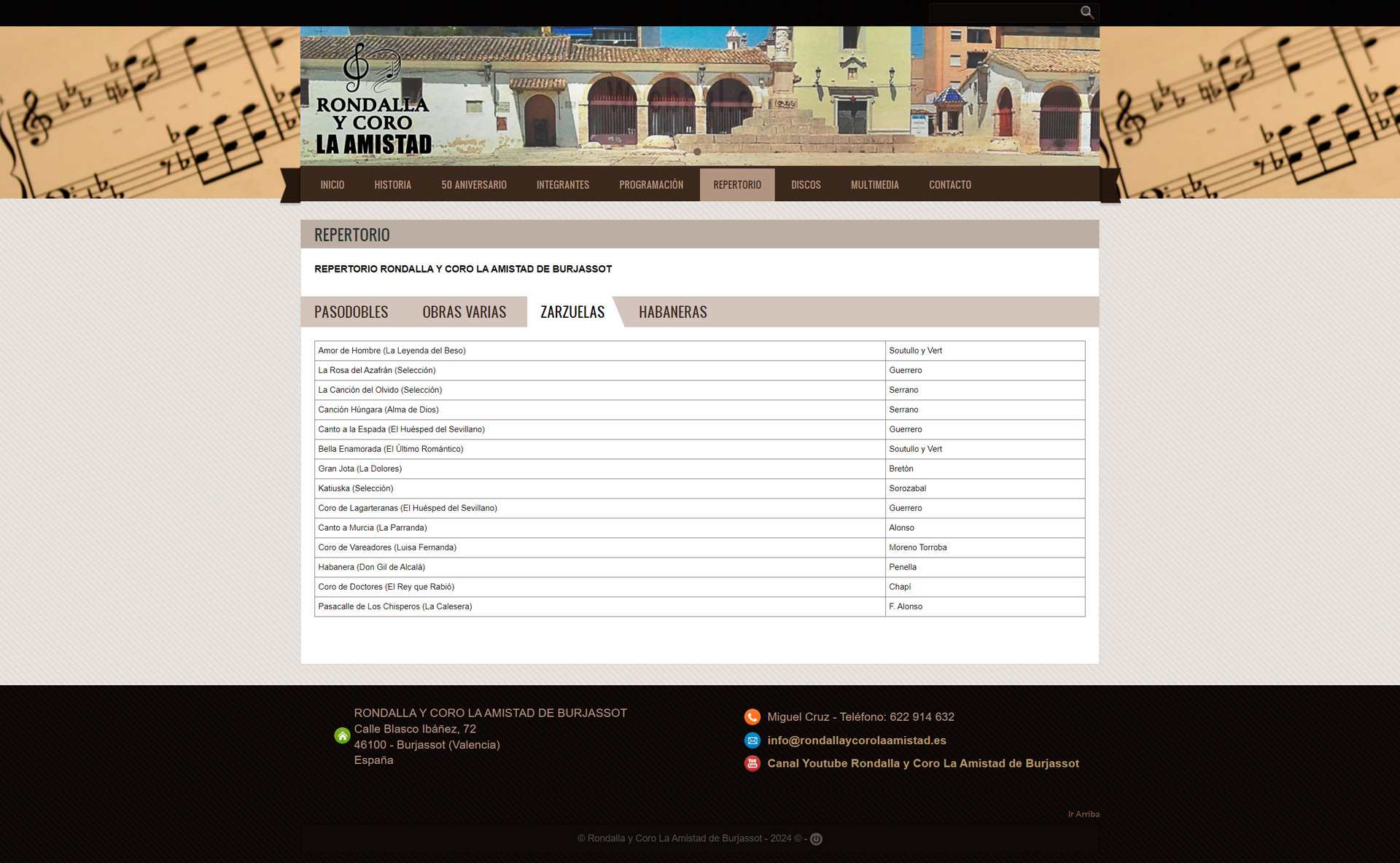Switch to the Obras Varias tab
Viewport: 1400px width, 863px height.
point(464,312)
